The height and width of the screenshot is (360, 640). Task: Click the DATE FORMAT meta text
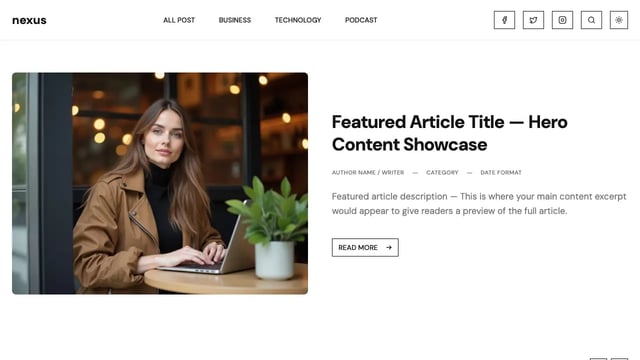coord(501,173)
